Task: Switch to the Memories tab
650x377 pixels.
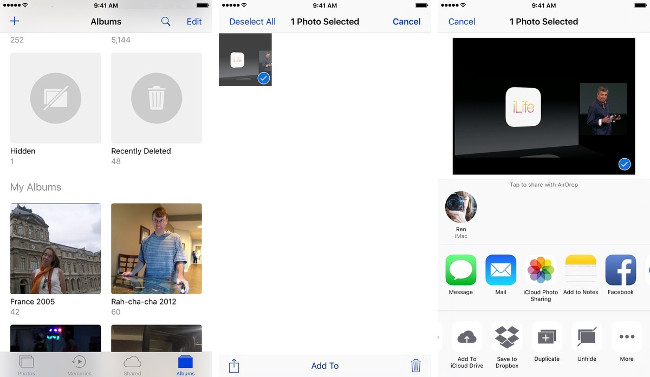Action: [79, 365]
